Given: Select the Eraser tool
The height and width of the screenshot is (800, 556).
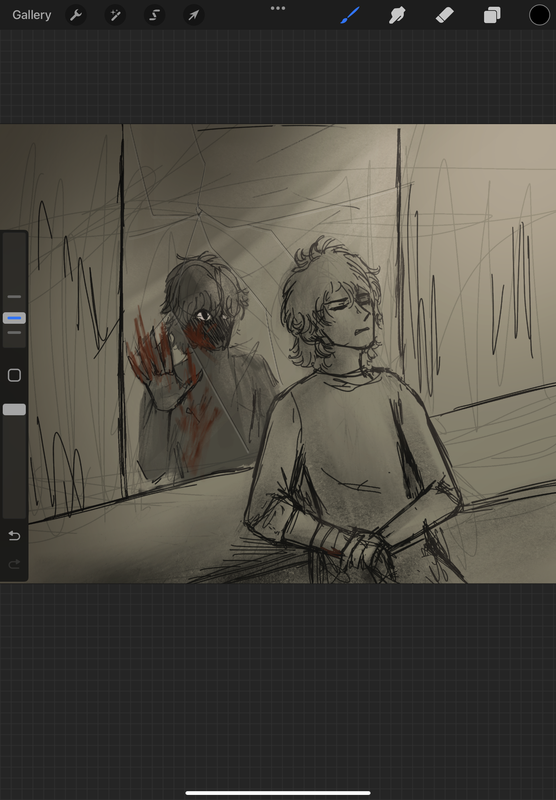Looking at the screenshot, I should tap(444, 15).
